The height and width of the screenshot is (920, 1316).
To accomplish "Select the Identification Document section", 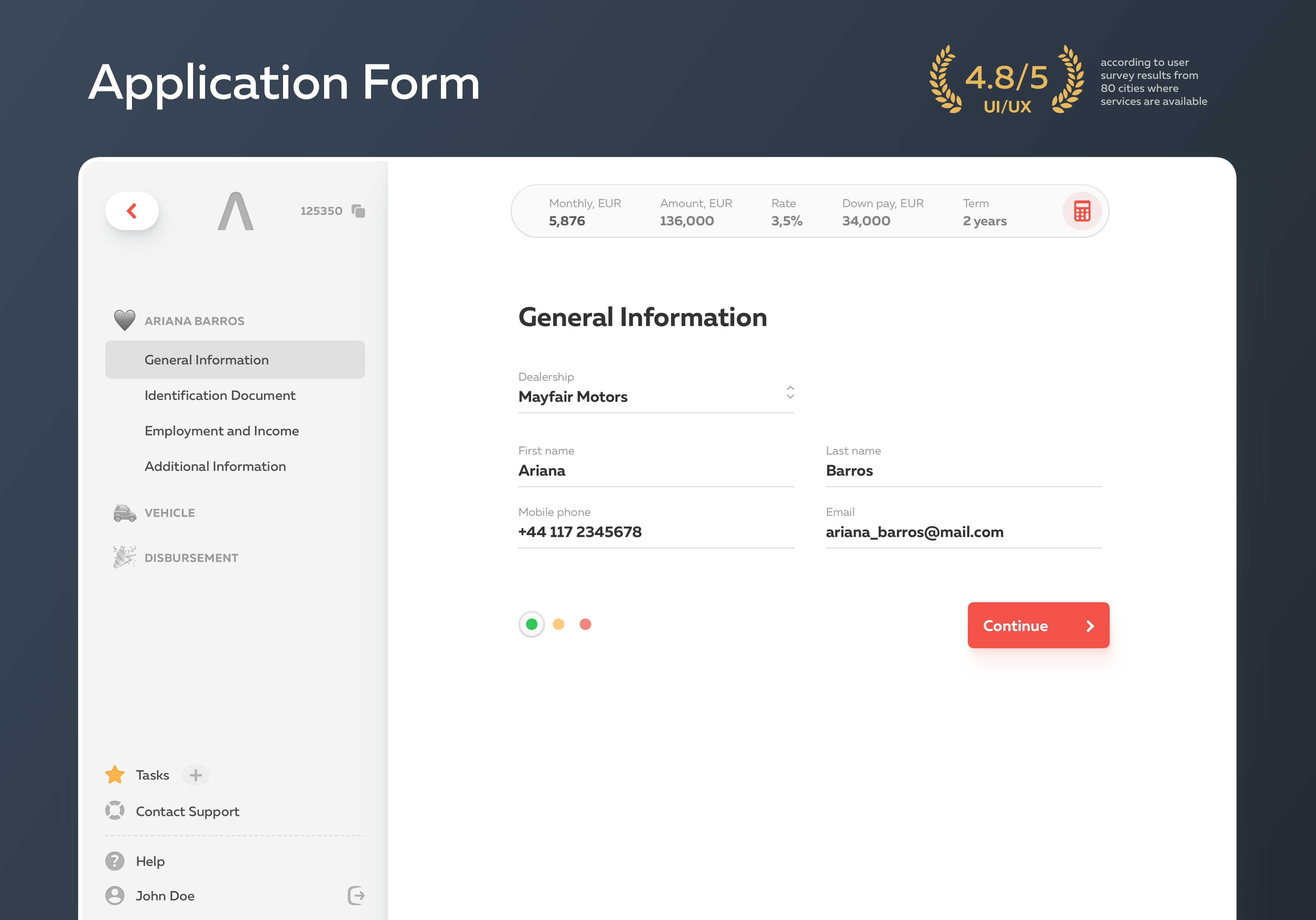I will tap(220, 395).
